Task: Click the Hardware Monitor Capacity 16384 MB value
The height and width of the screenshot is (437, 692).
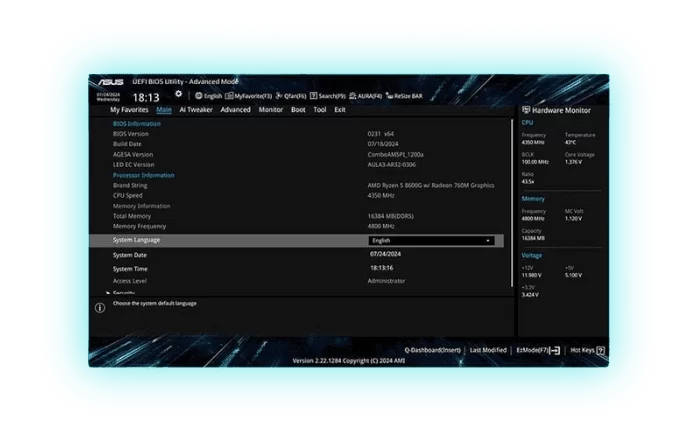Action: (533, 238)
